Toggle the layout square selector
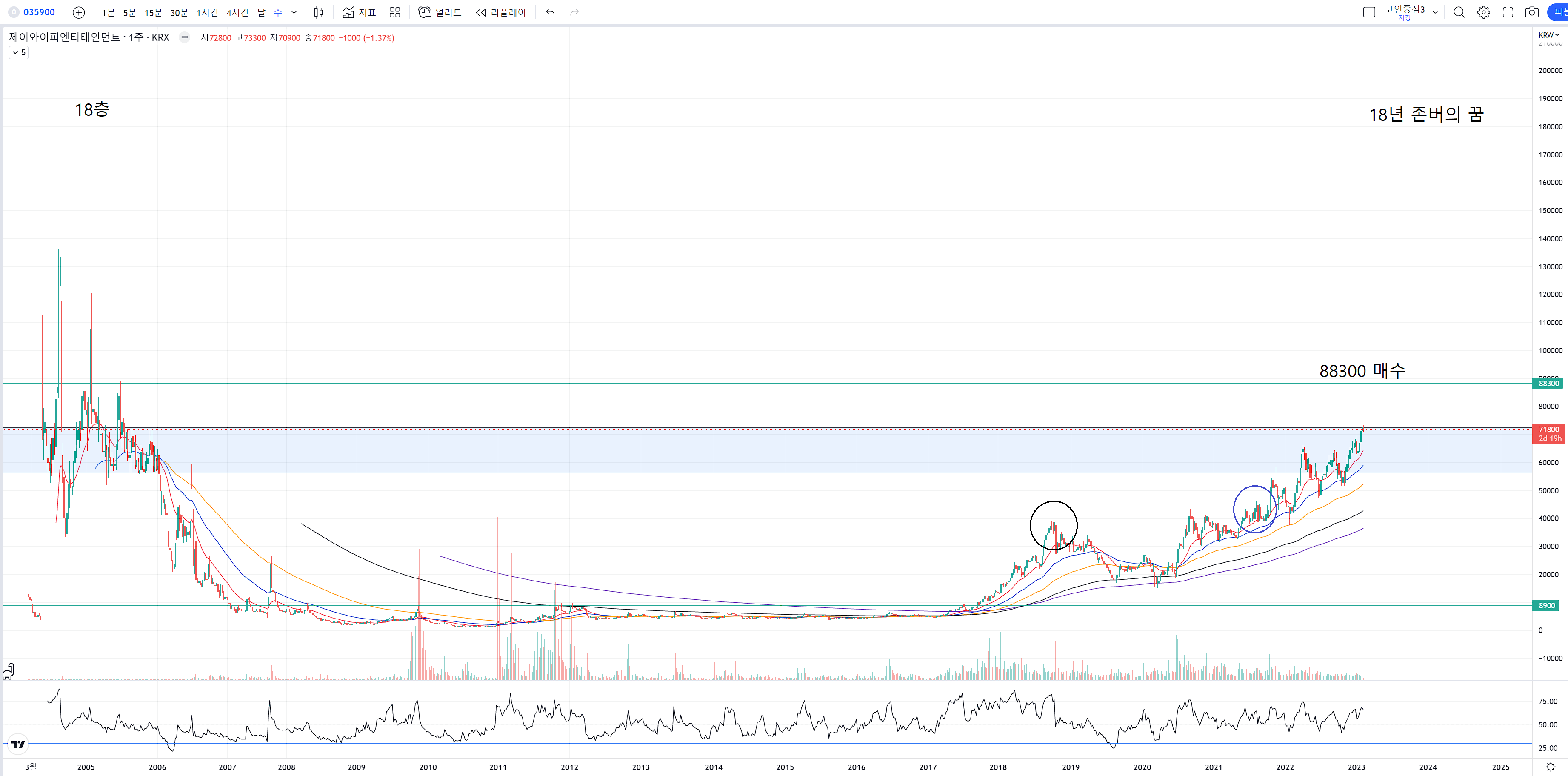The image size is (1568, 776). click(x=1369, y=12)
